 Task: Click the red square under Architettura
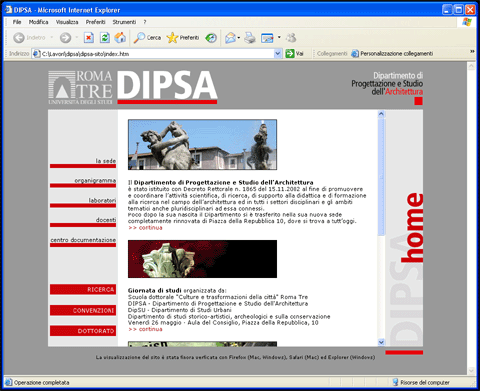tap(418, 101)
